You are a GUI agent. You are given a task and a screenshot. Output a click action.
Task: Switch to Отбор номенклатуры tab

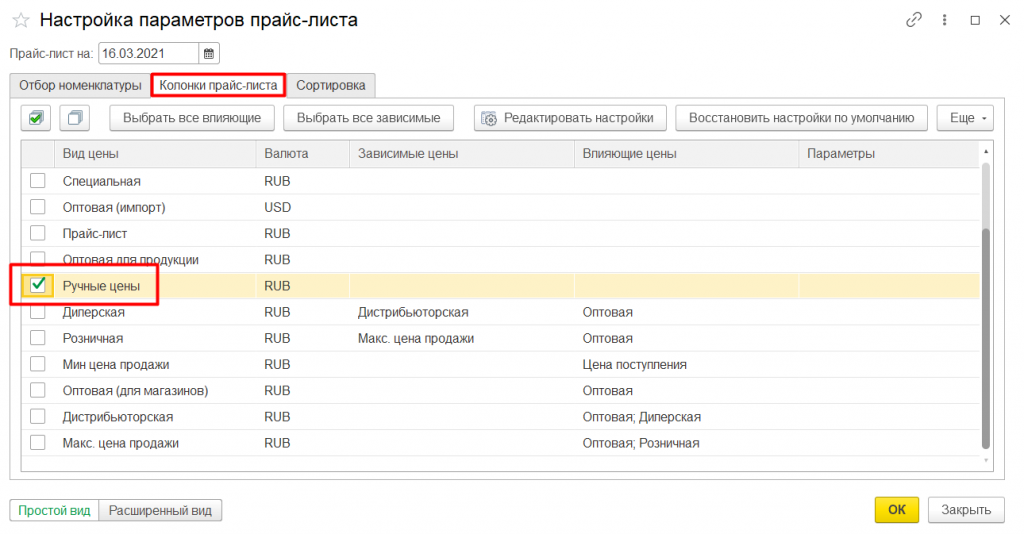tap(80, 85)
